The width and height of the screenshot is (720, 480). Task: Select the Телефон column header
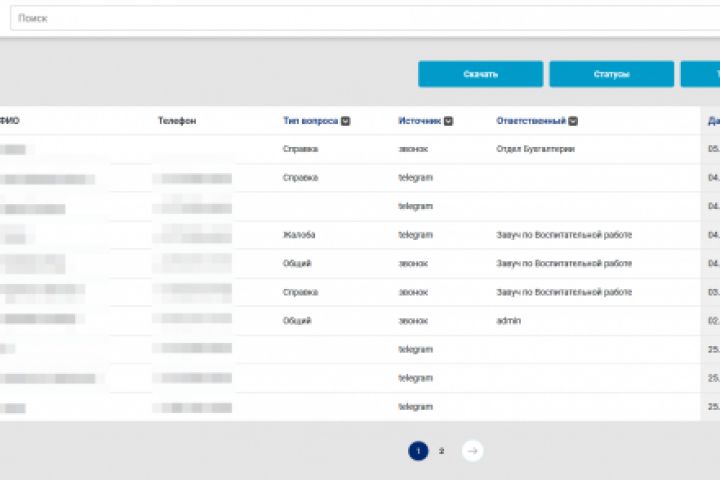[x=177, y=121]
